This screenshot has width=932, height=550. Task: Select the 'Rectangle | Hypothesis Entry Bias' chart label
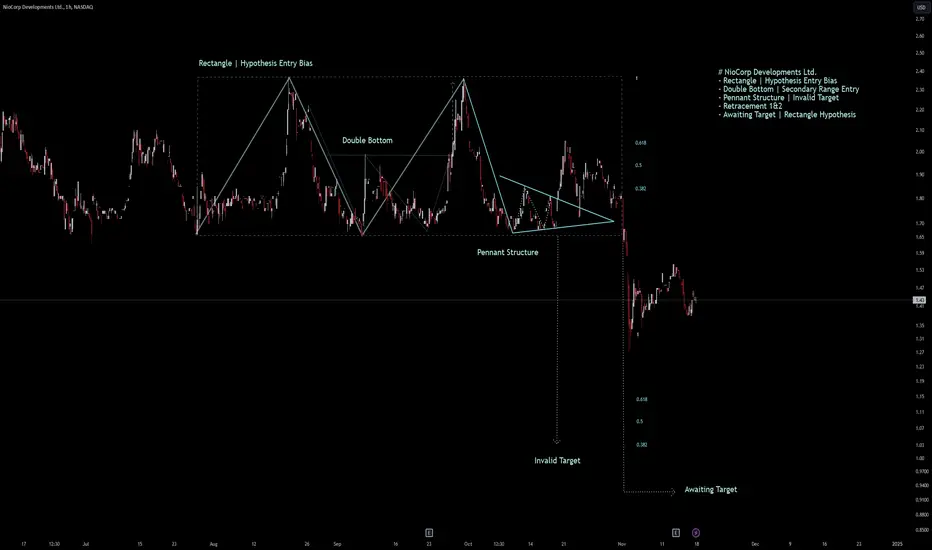(256, 63)
